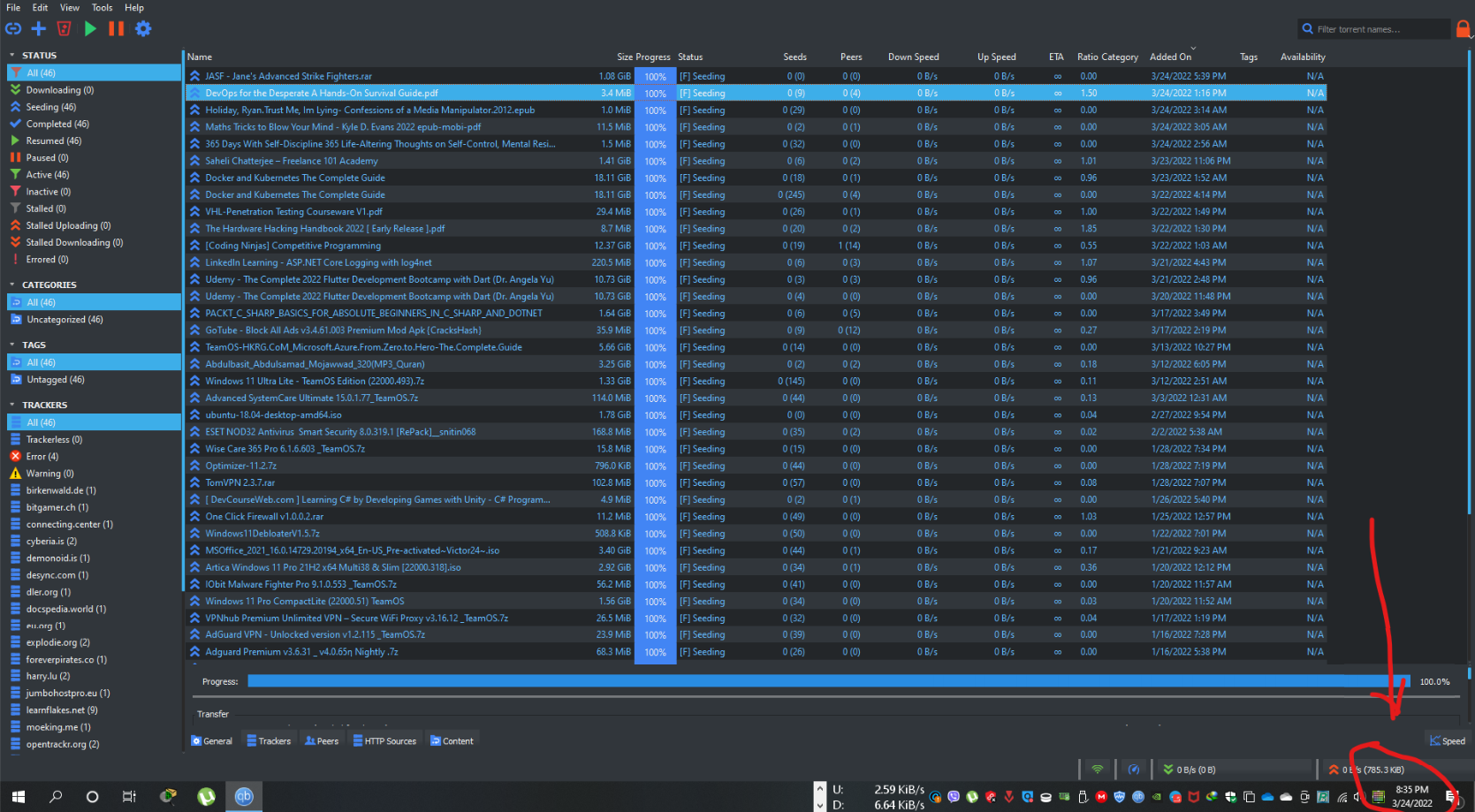Screen dimensions: 1475x812
Task: Toggle alternative speed limits speedometer icon
Action: coord(1134,770)
